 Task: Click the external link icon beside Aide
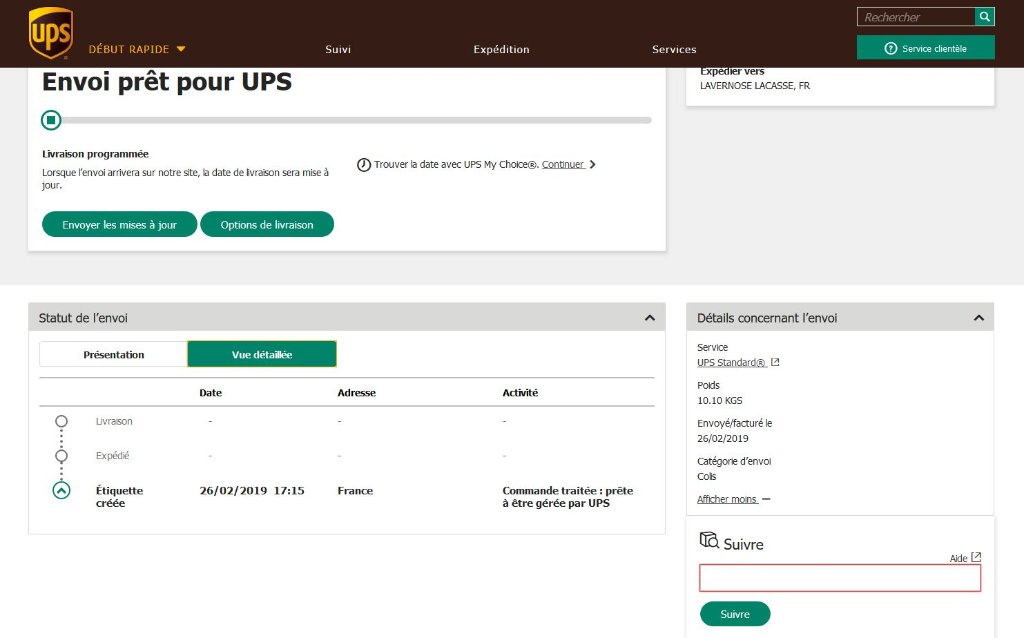click(976, 557)
